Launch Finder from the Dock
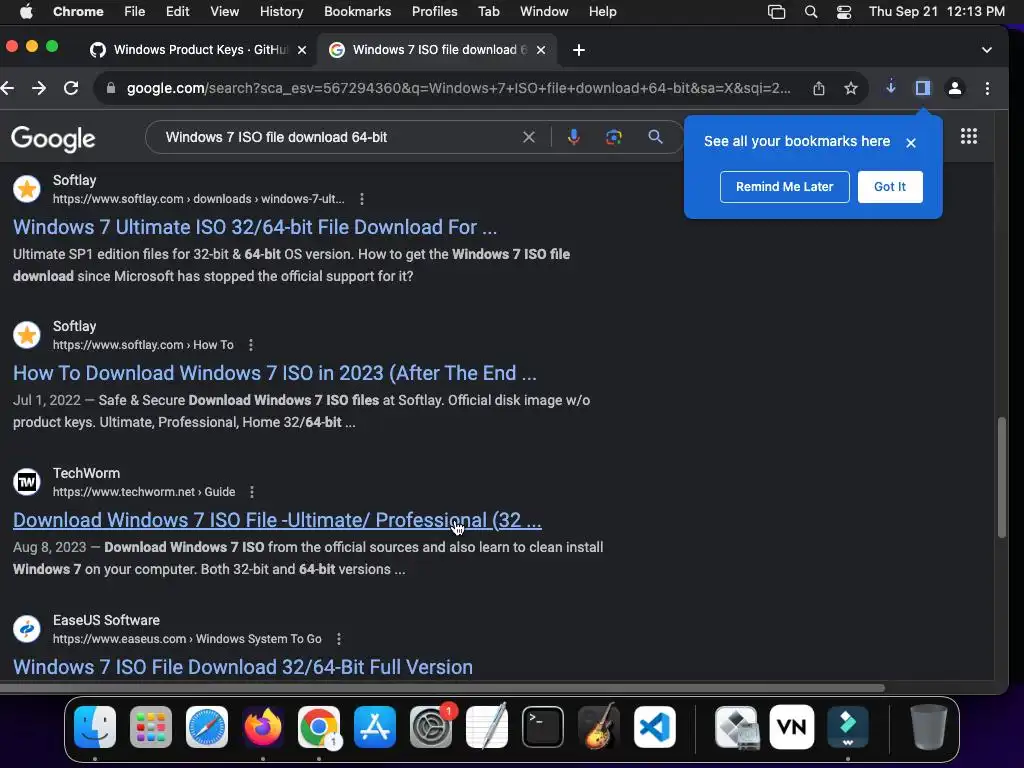 [95, 727]
